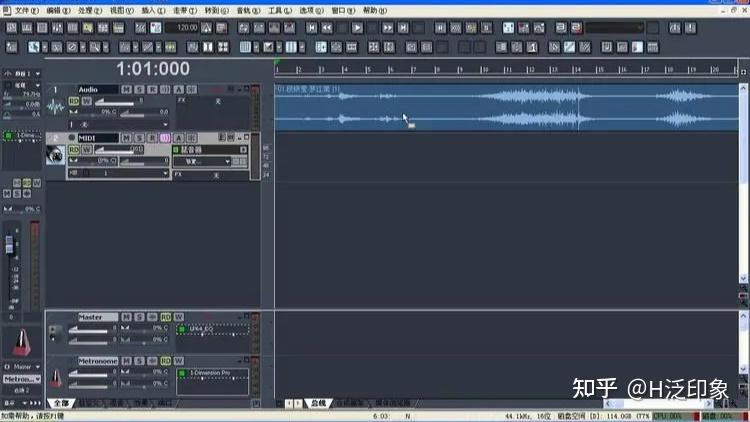Toggle RD automation read on MIDI track

click(x=74, y=150)
